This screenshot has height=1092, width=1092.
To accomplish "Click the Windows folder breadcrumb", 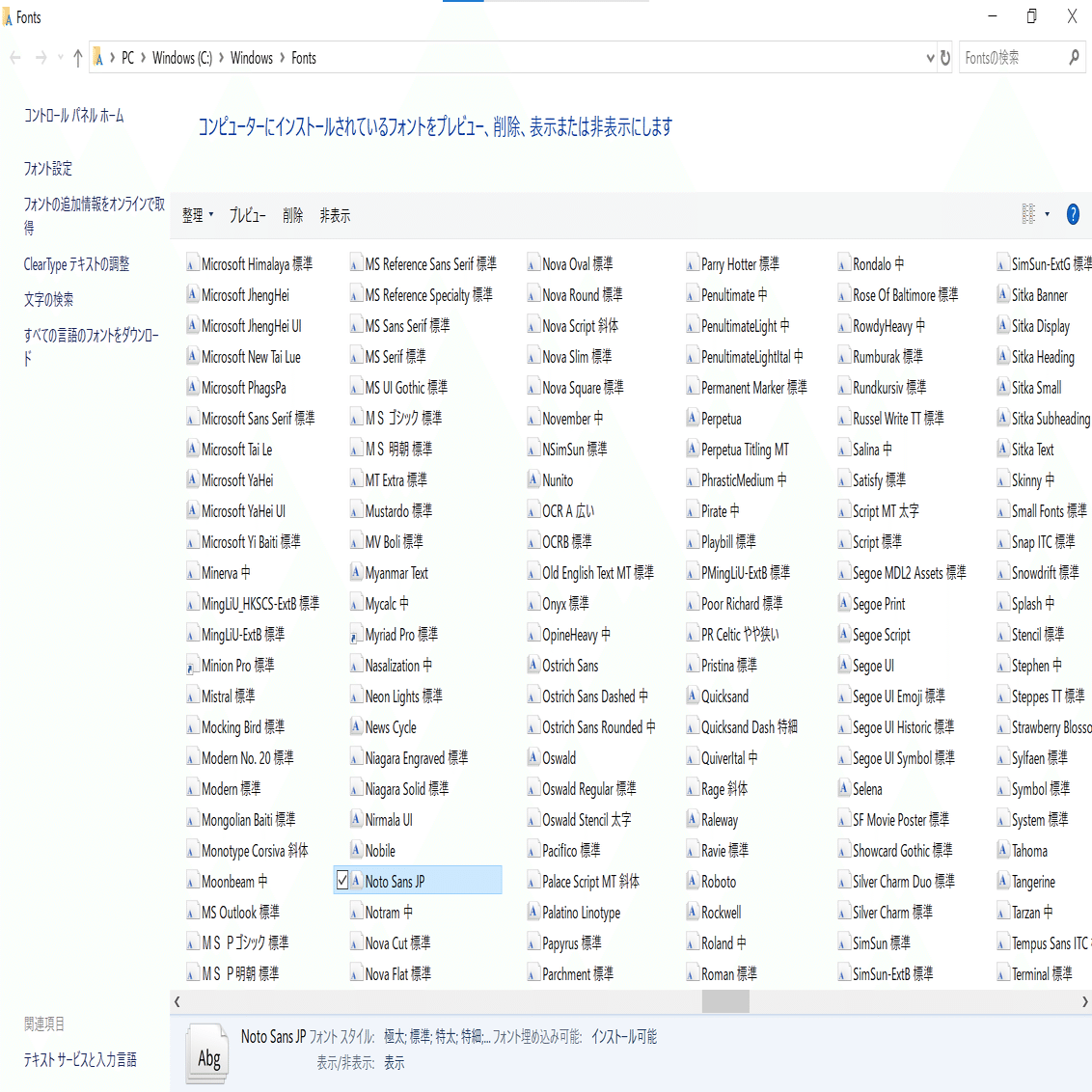I will [252, 58].
